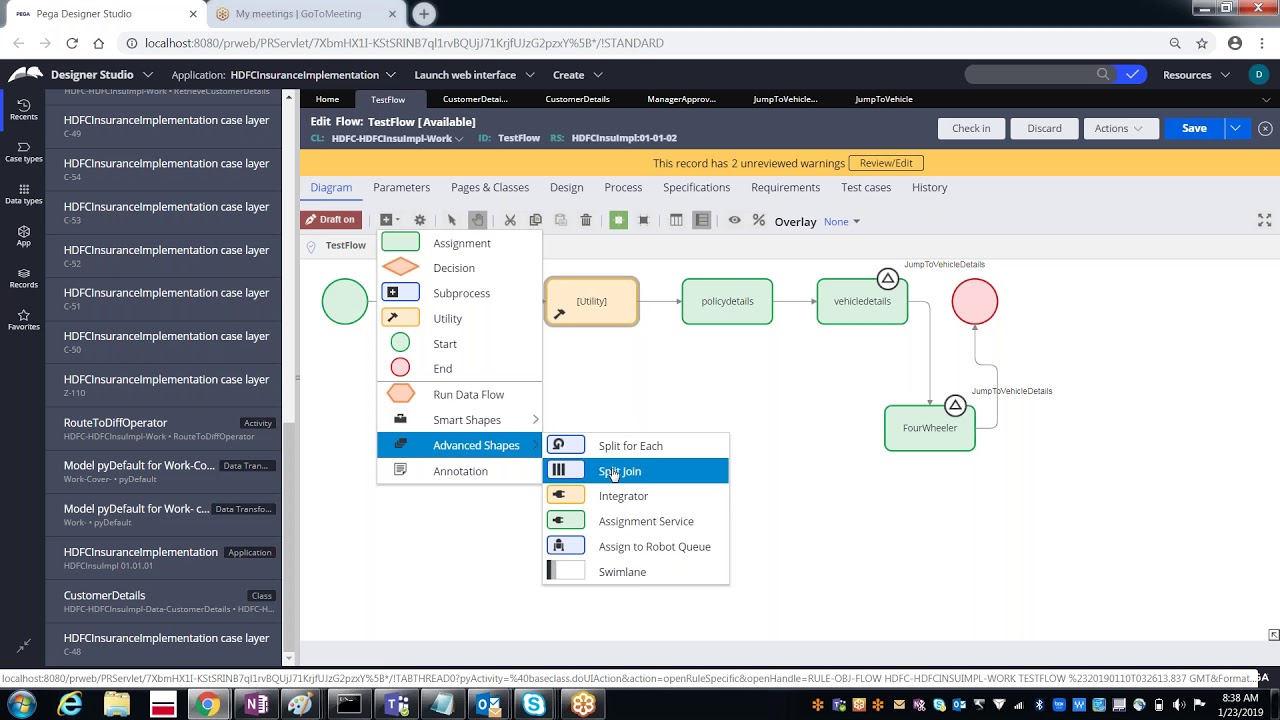
Task: Open ManagerApprov... record tab
Action: click(681, 99)
